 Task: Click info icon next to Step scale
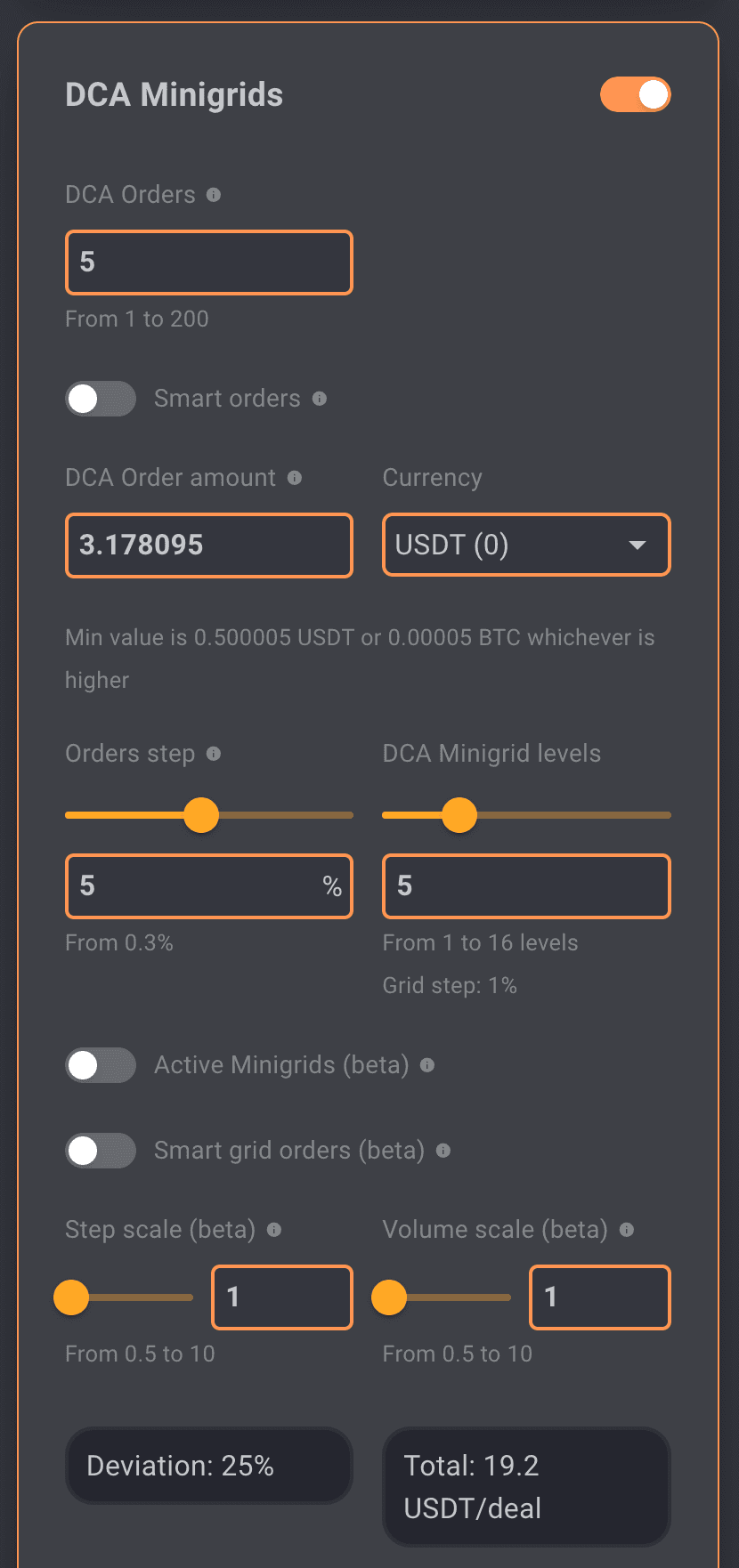(x=274, y=1230)
